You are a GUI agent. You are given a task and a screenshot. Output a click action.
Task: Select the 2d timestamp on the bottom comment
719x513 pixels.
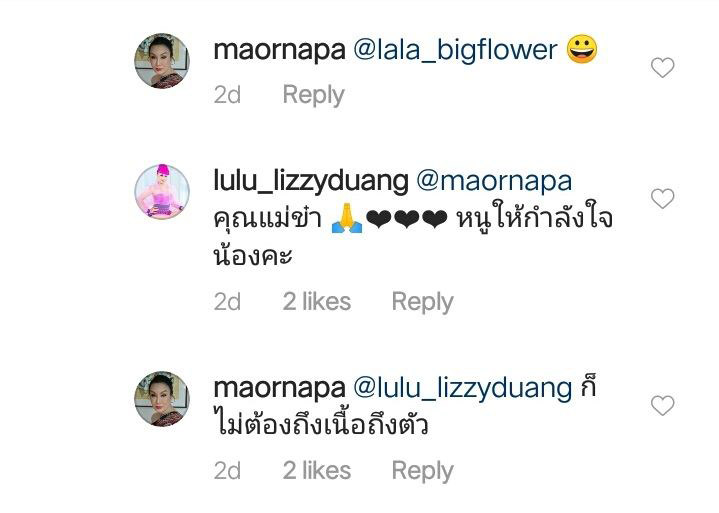(x=227, y=471)
